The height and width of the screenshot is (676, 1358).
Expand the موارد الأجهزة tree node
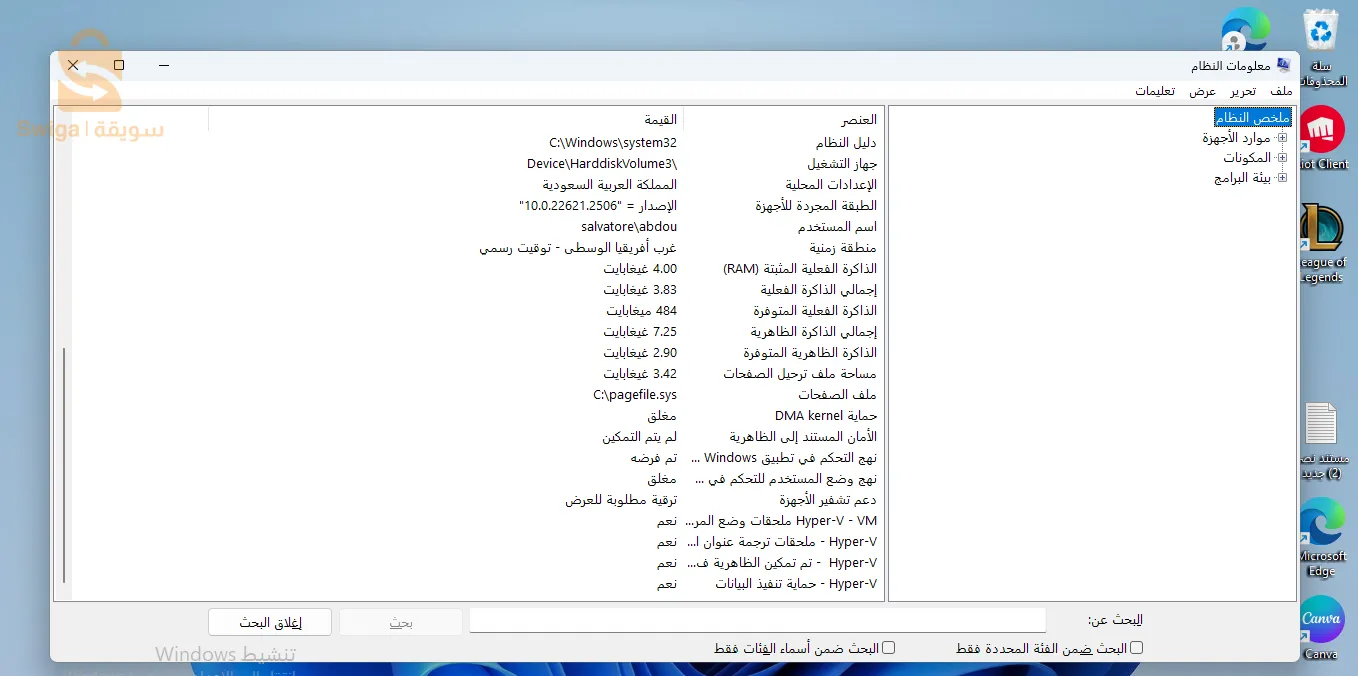[1282, 138]
